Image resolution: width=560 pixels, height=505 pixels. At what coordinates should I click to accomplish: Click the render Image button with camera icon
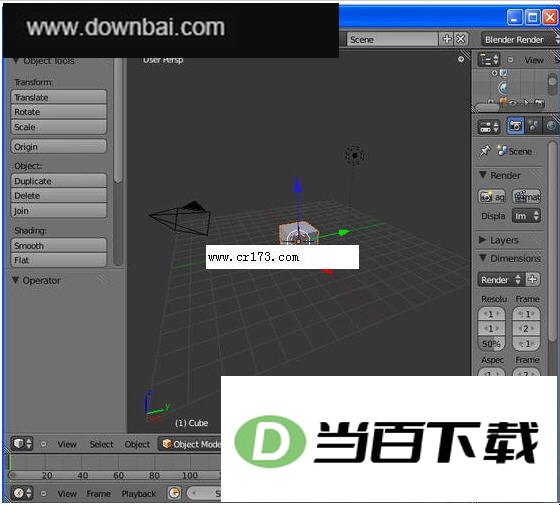pyautogui.click(x=491, y=196)
